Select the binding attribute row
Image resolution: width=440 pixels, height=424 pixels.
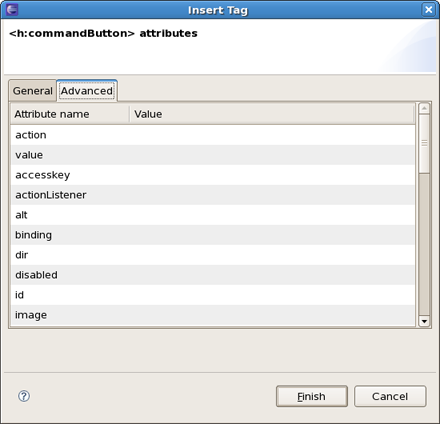[213, 235]
